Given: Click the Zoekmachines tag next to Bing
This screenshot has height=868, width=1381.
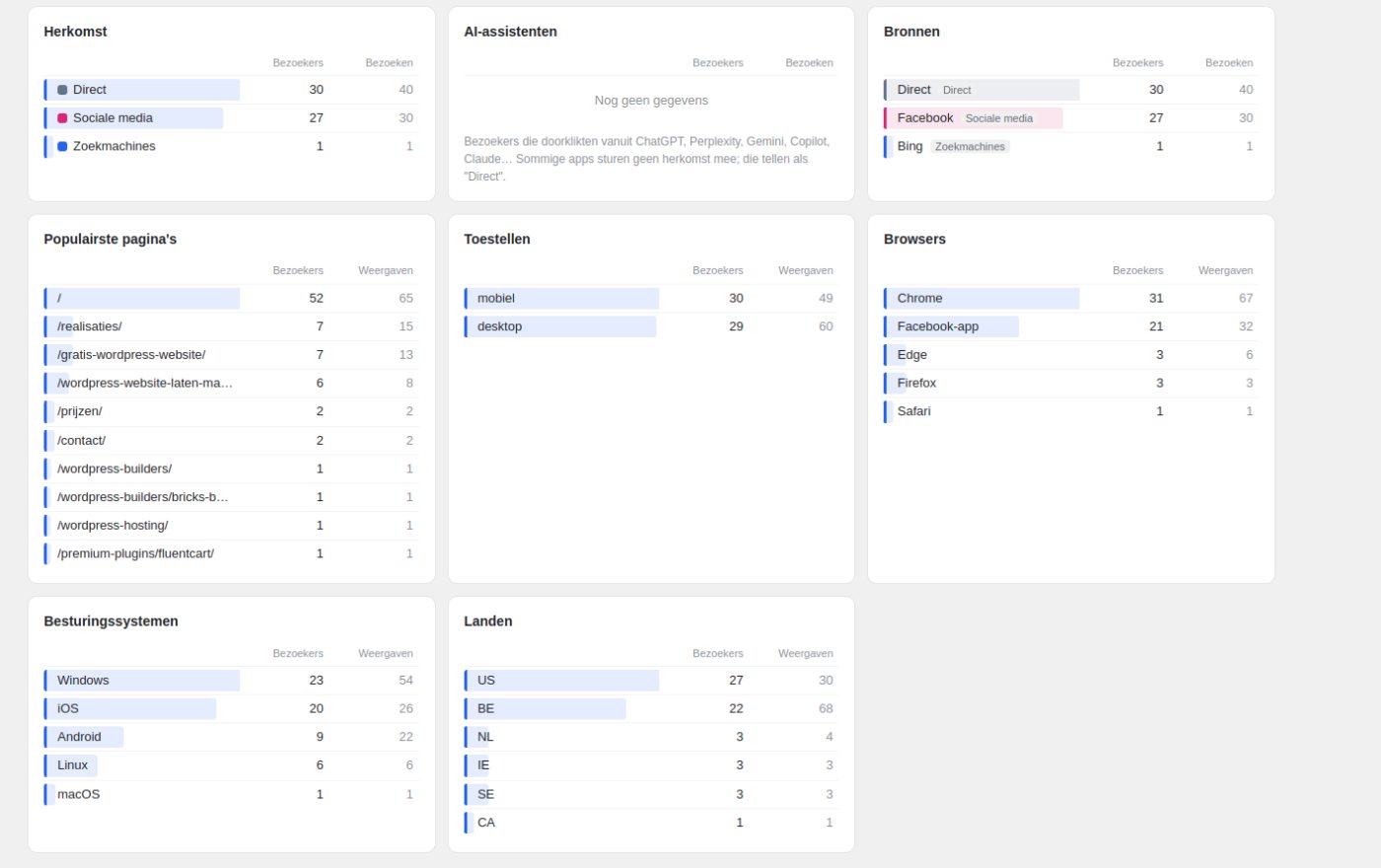Looking at the screenshot, I should coord(970,147).
